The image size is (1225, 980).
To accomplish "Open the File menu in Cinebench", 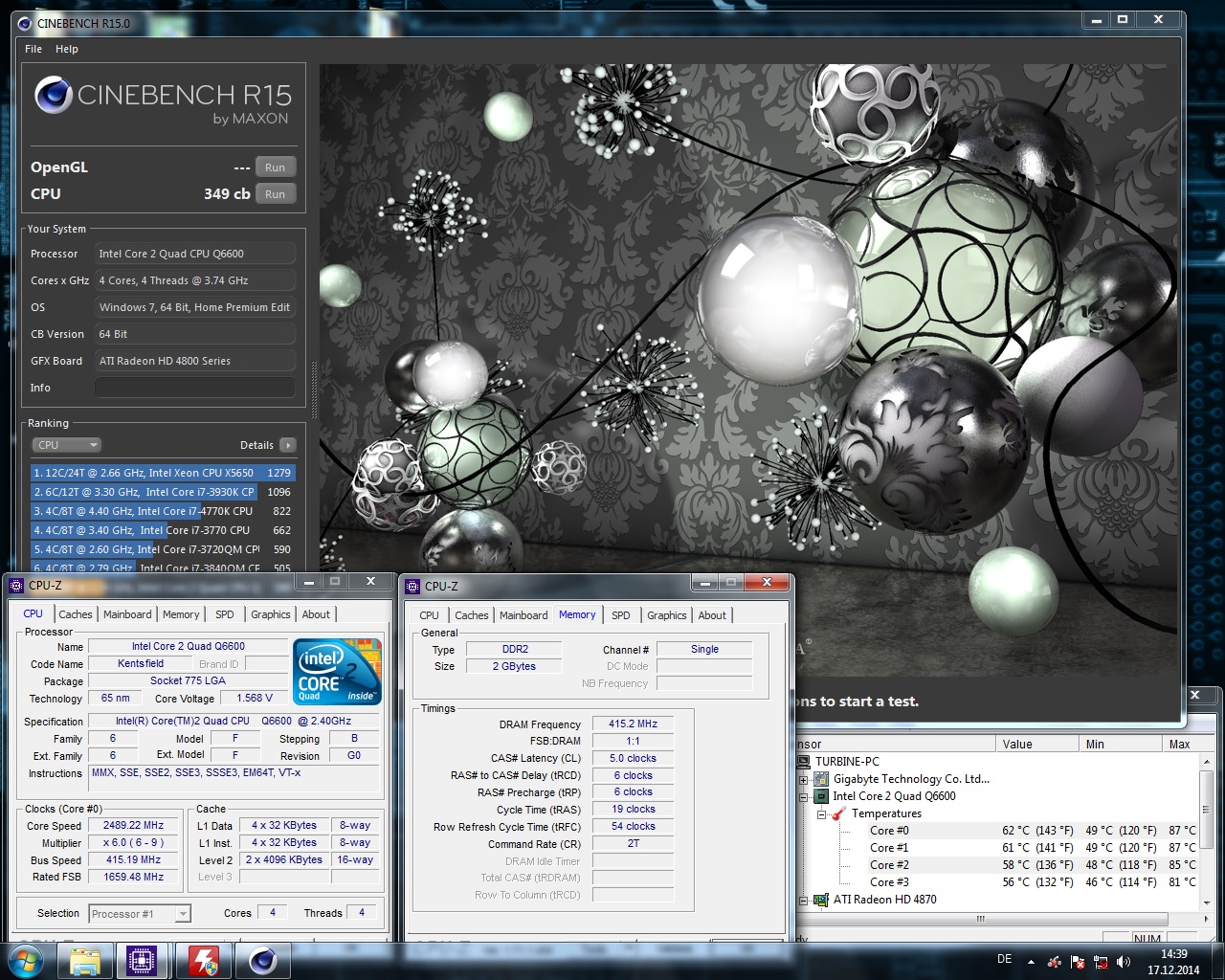I will pos(33,49).
